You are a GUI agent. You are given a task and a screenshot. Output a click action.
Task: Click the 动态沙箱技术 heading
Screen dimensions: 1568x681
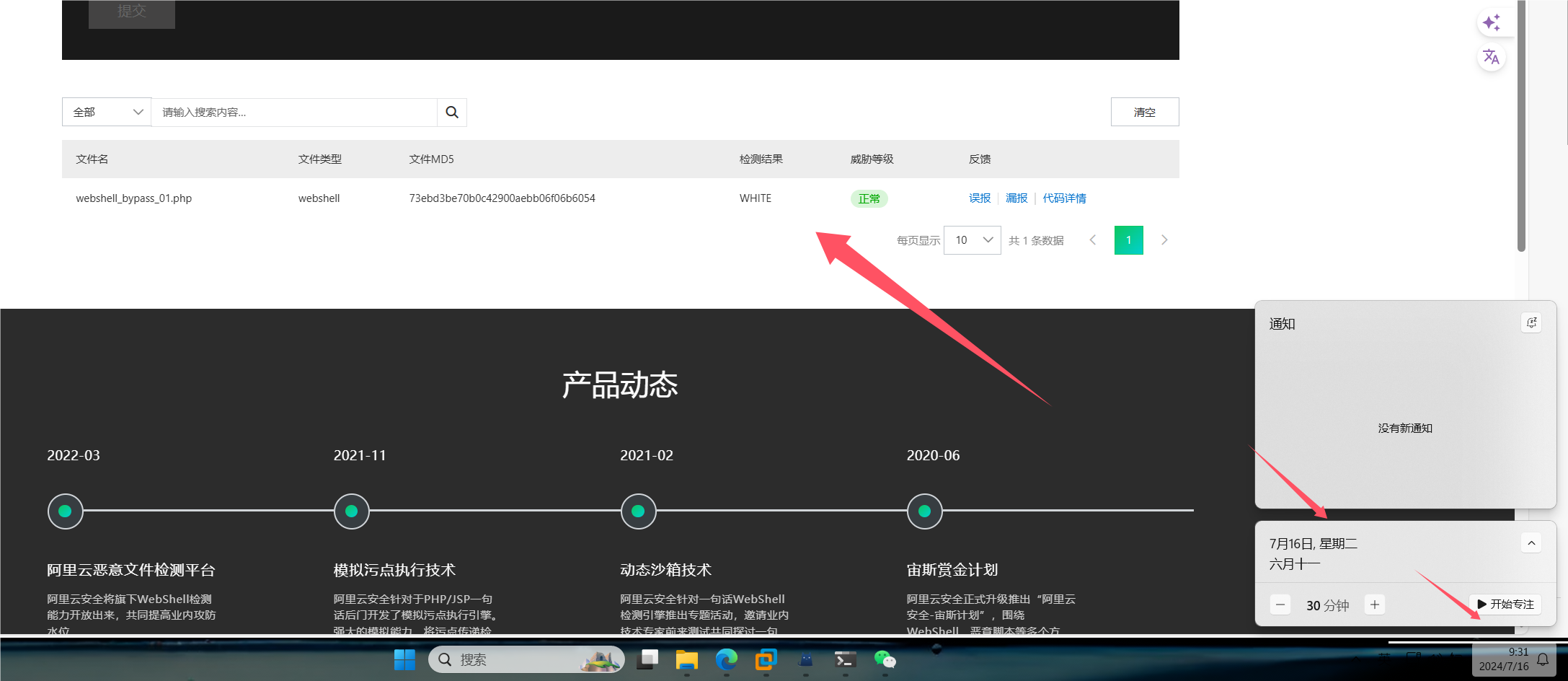pos(666,570)
